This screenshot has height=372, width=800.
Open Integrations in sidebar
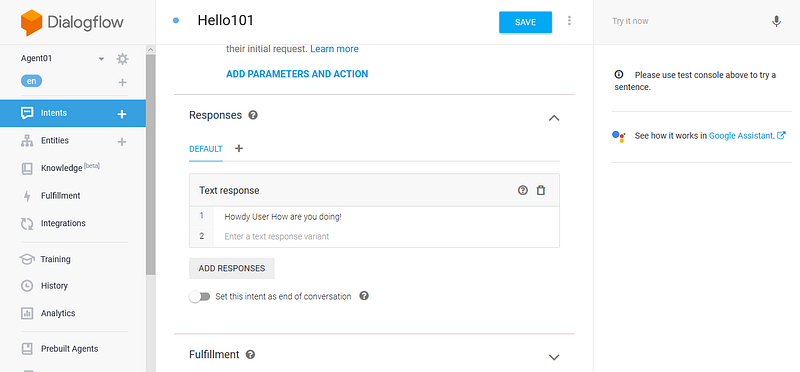[x=63, y=224]
